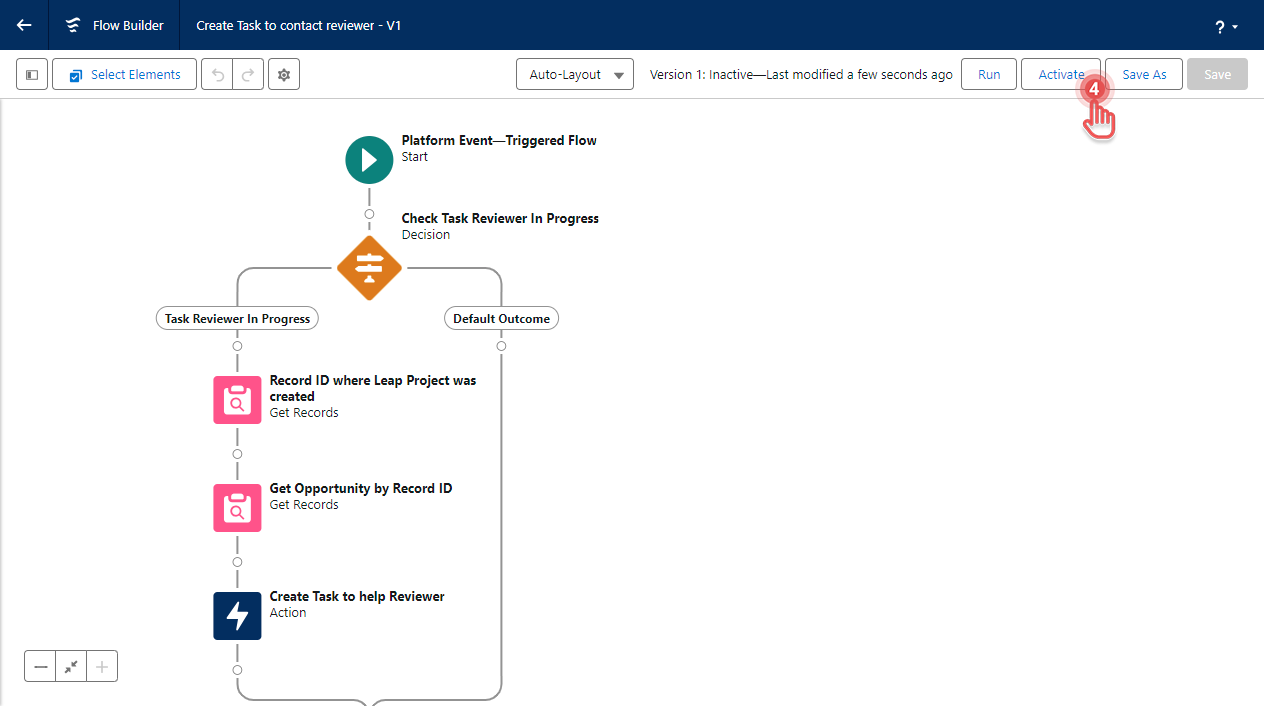Open the Auto-Layout dropdown

click(x=575, y=75)
